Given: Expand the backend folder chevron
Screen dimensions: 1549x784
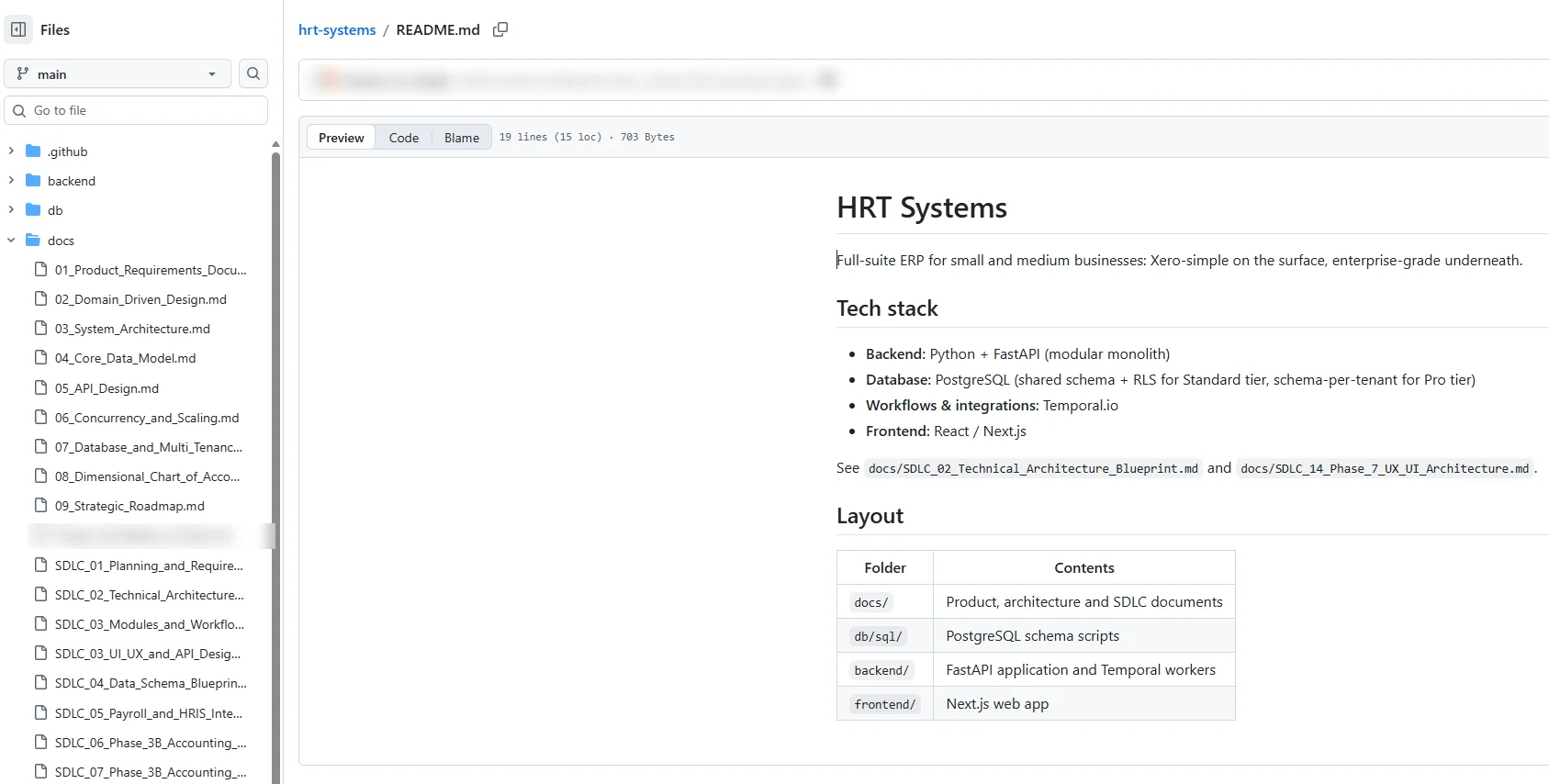Looking at the screenshot, I should [x=11, y=181].
